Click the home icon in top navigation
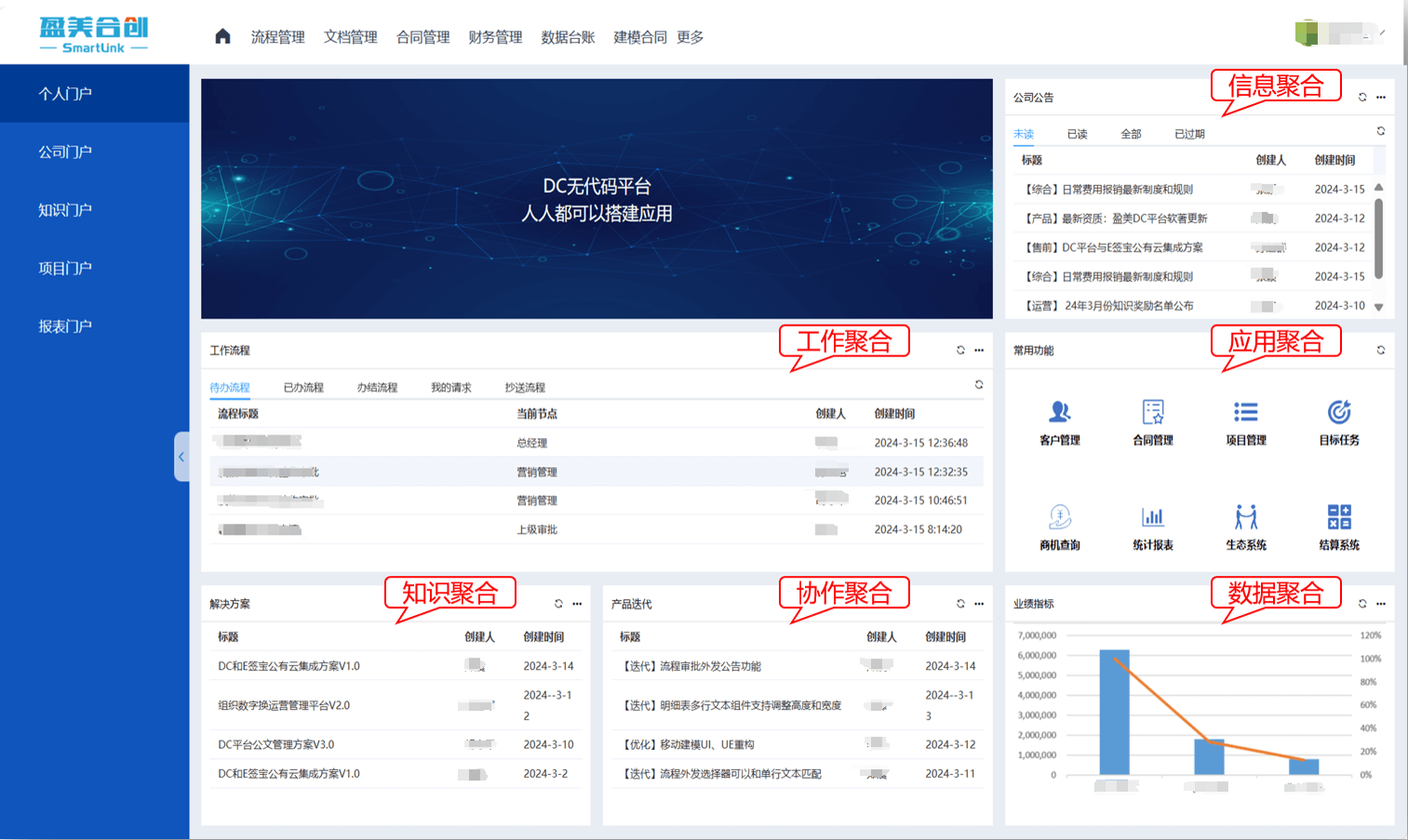The width and height of the screenshot is (1408, 840). click(222, 36)
